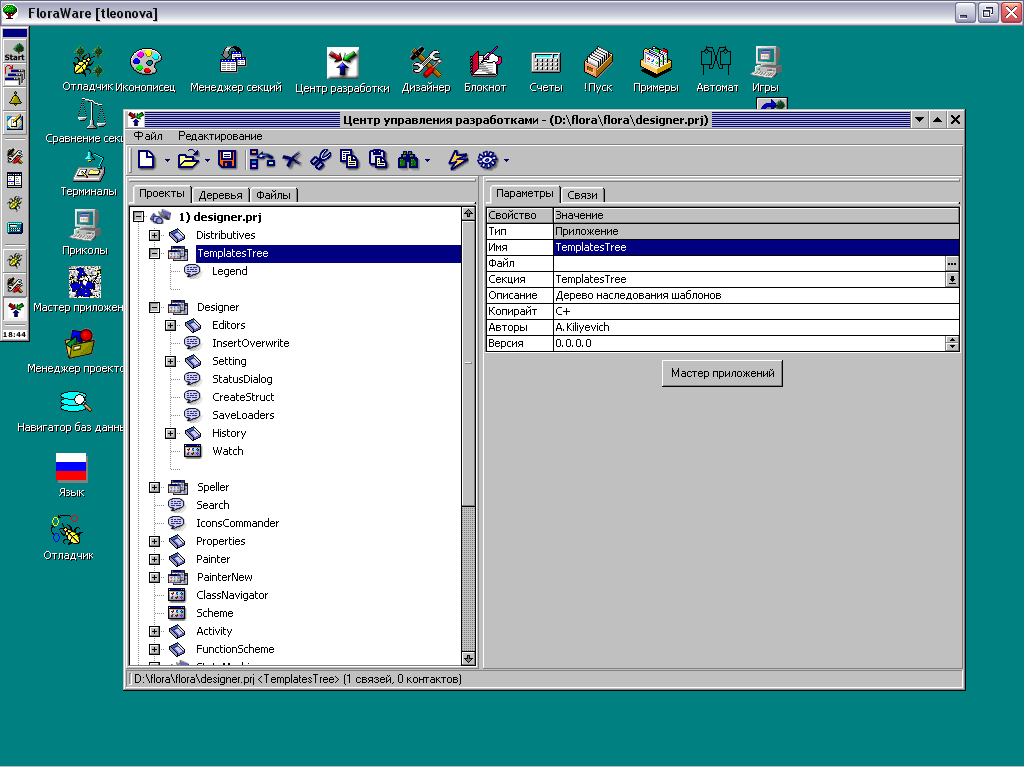Open the Дизайнер desktop icon
Image resolution: width=1024 pixels, height=768 pixels.
(x=426, y=64)
